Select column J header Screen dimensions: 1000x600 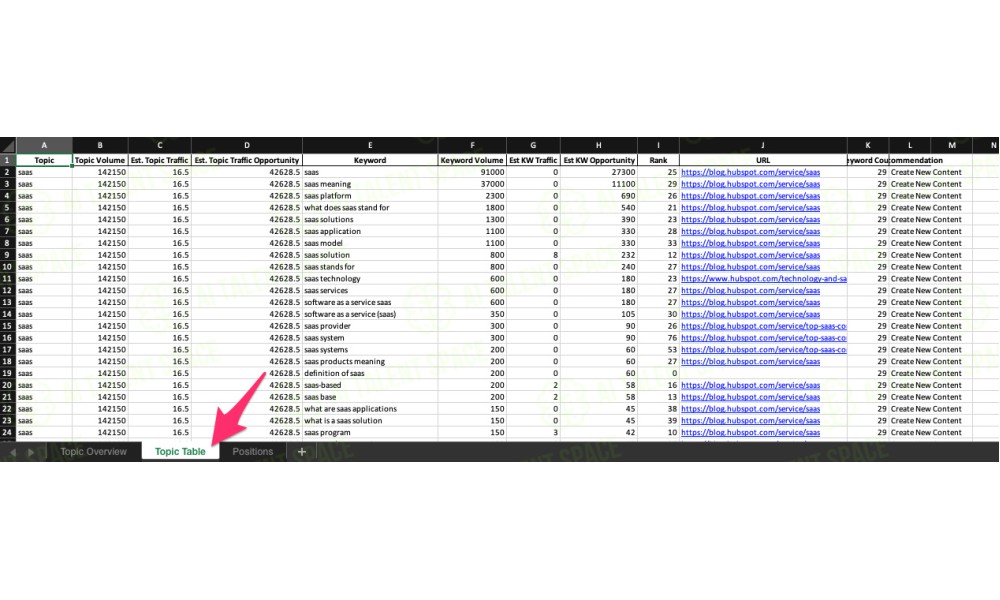pyautogui.click(x=763, y=145)
